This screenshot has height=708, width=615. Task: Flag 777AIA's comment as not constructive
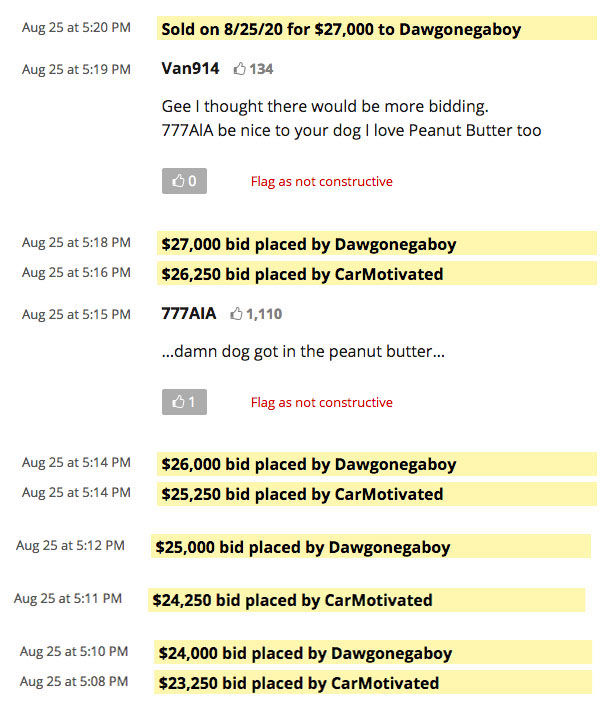(x=321, y=403)
